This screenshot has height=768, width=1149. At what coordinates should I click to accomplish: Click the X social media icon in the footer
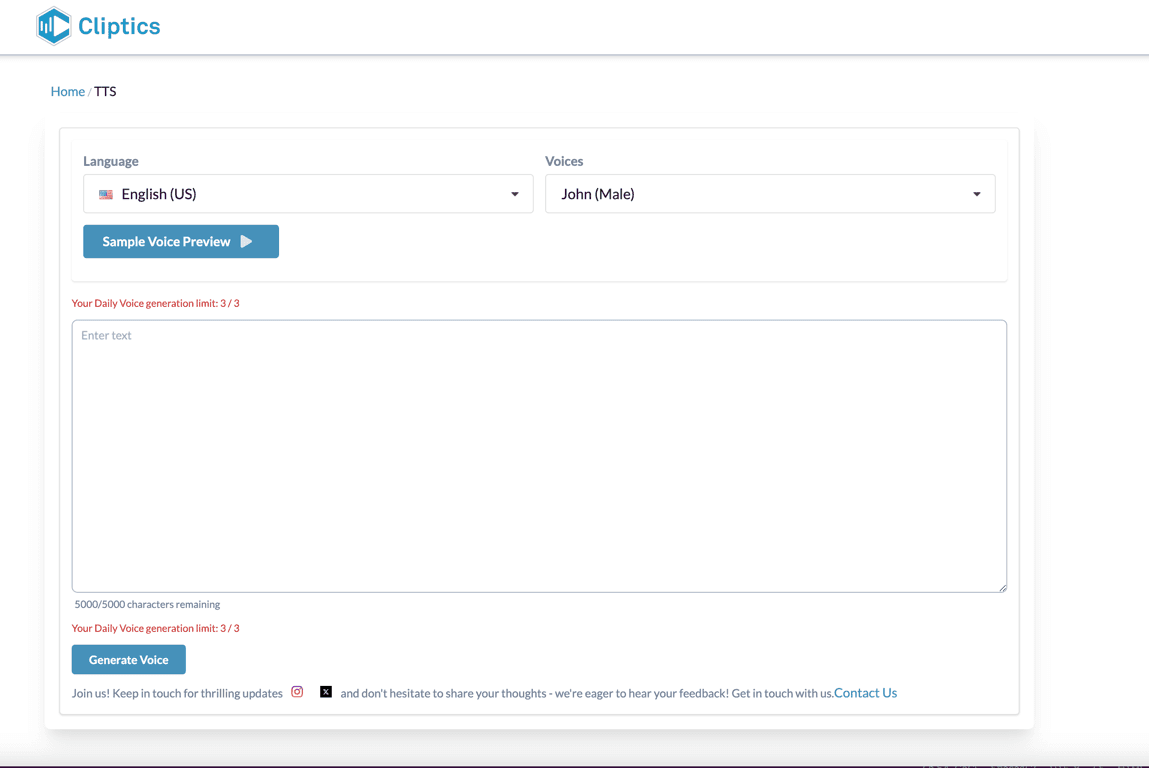[326, 691]
